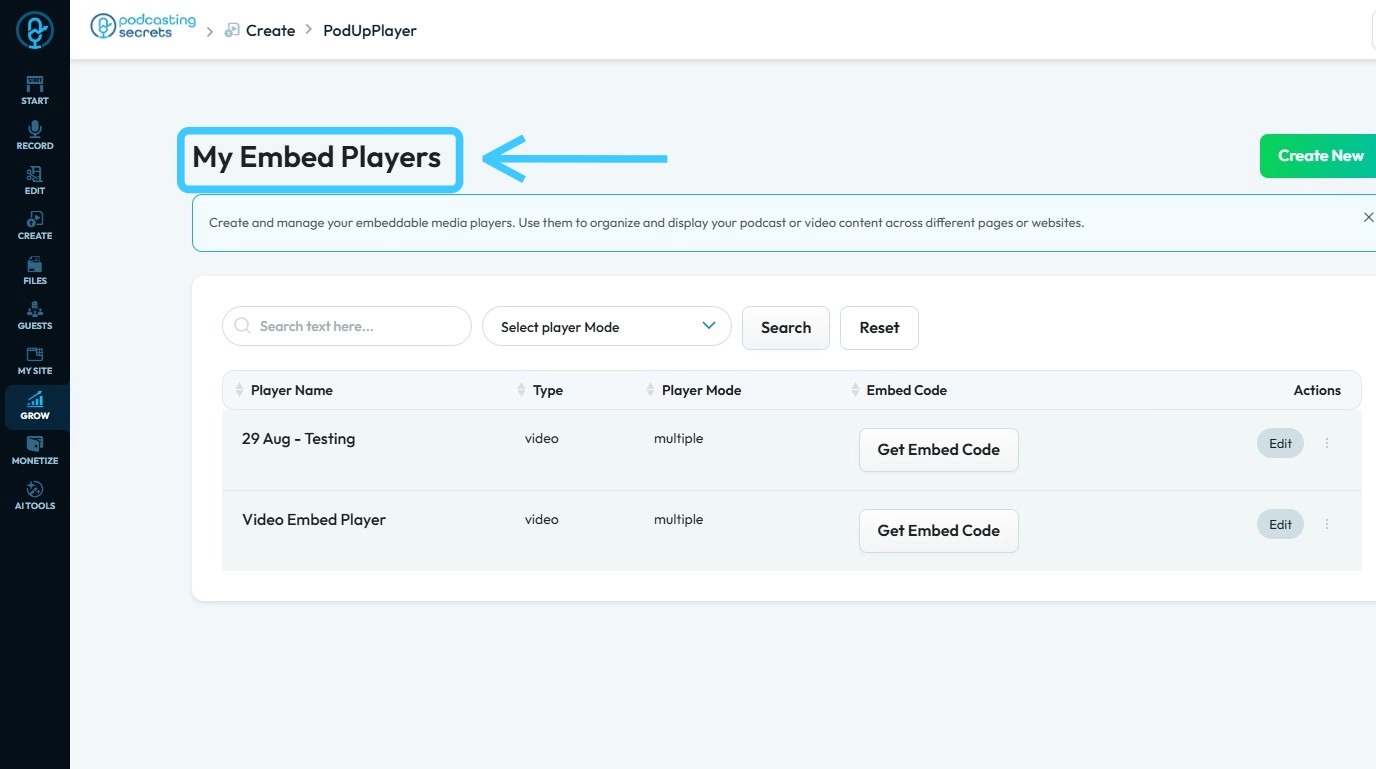This screenshot has width=1376, height=769.
Task: Focus the Search text here field
Action: 347,326
